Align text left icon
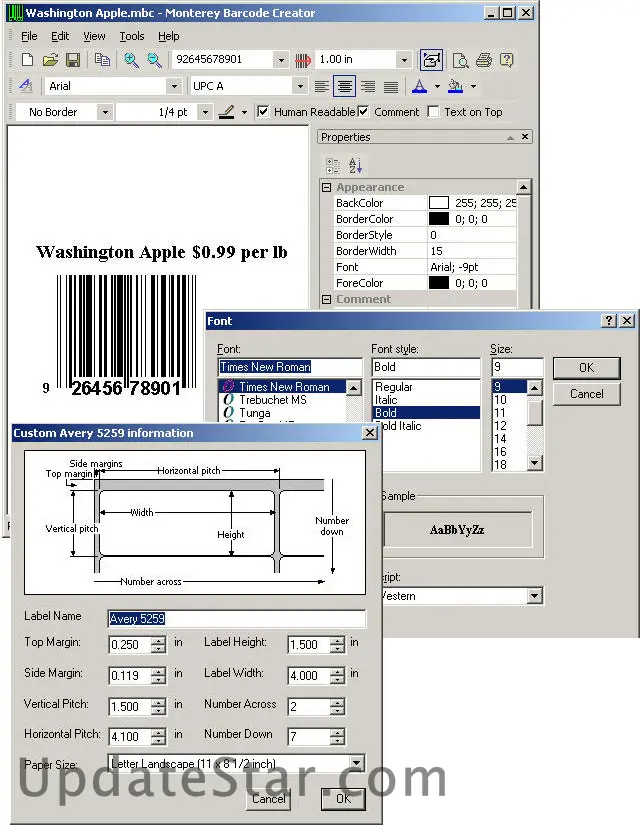Image resolution: width=640 pixels, height=825 pixels. tap(322, 86)
